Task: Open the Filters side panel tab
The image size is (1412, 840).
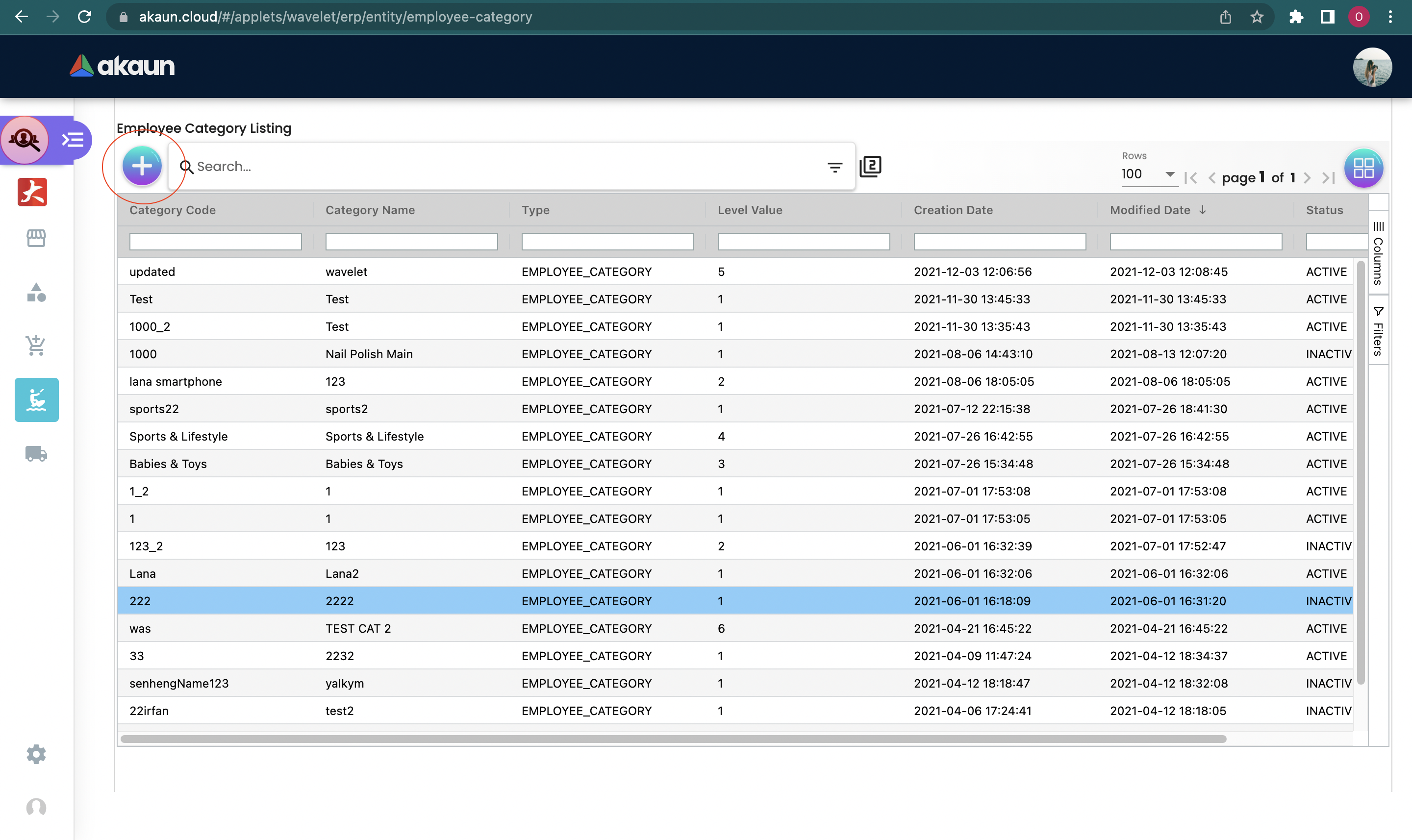Action: (x=1378, y=331)
